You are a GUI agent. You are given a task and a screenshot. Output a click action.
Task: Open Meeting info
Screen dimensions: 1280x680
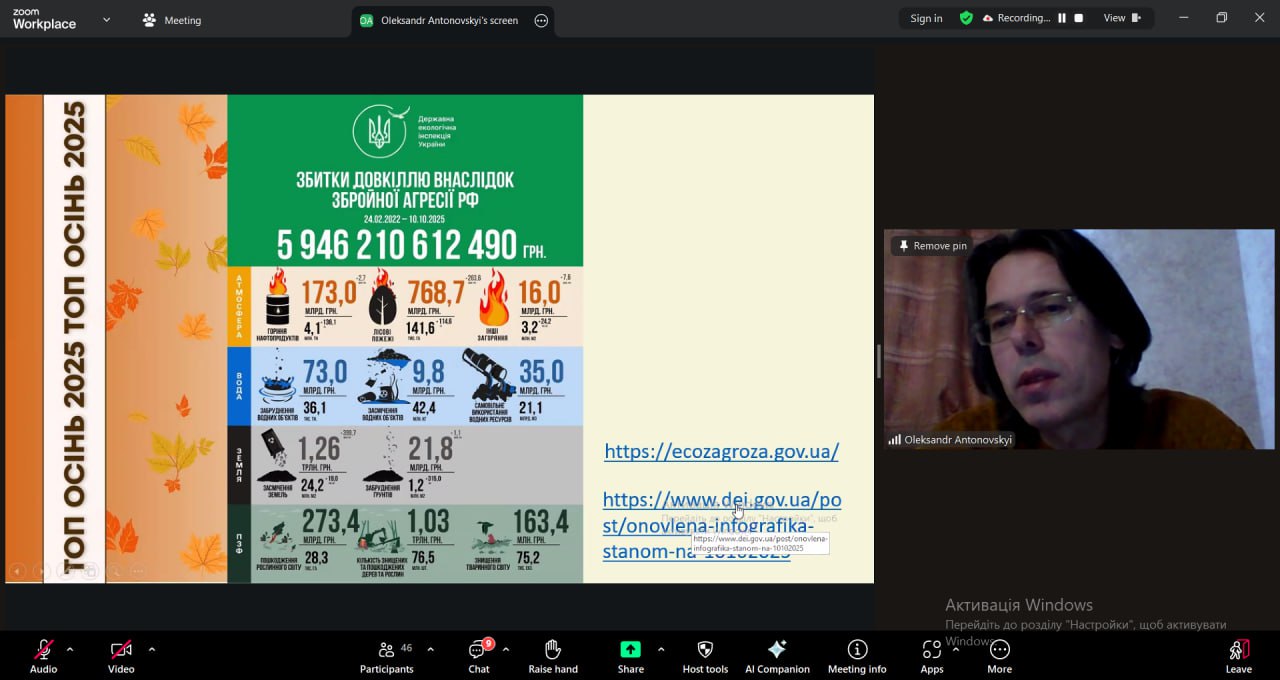point(857,656)
